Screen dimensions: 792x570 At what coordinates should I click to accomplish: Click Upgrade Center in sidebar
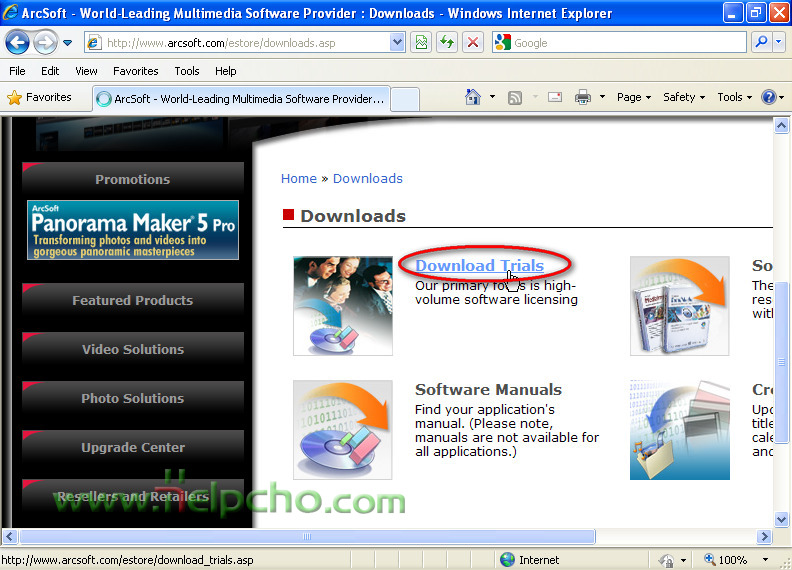pyautogui.click(x=133, y=448)
